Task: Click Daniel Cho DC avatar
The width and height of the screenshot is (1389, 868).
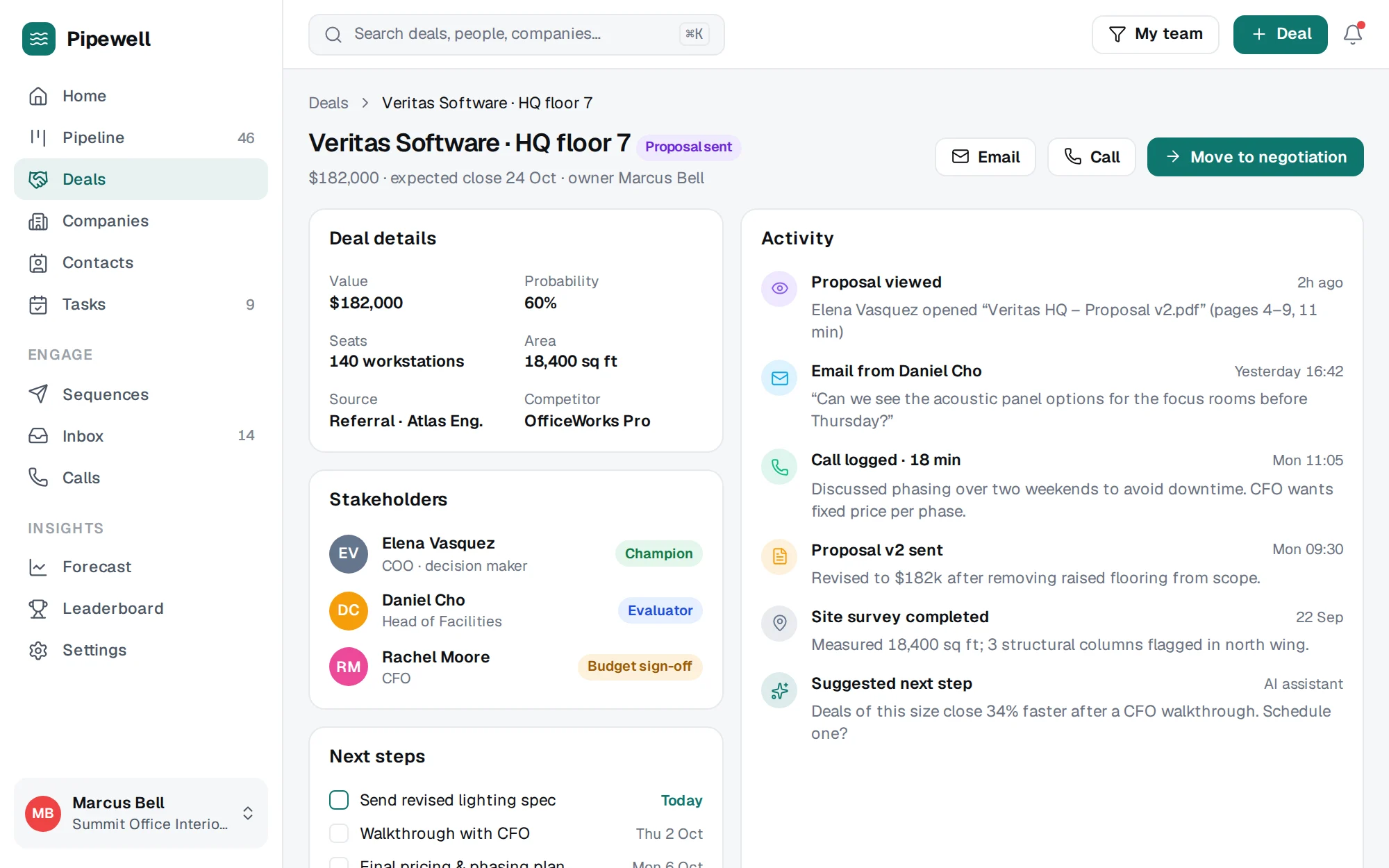Action: tap(348, 610)
